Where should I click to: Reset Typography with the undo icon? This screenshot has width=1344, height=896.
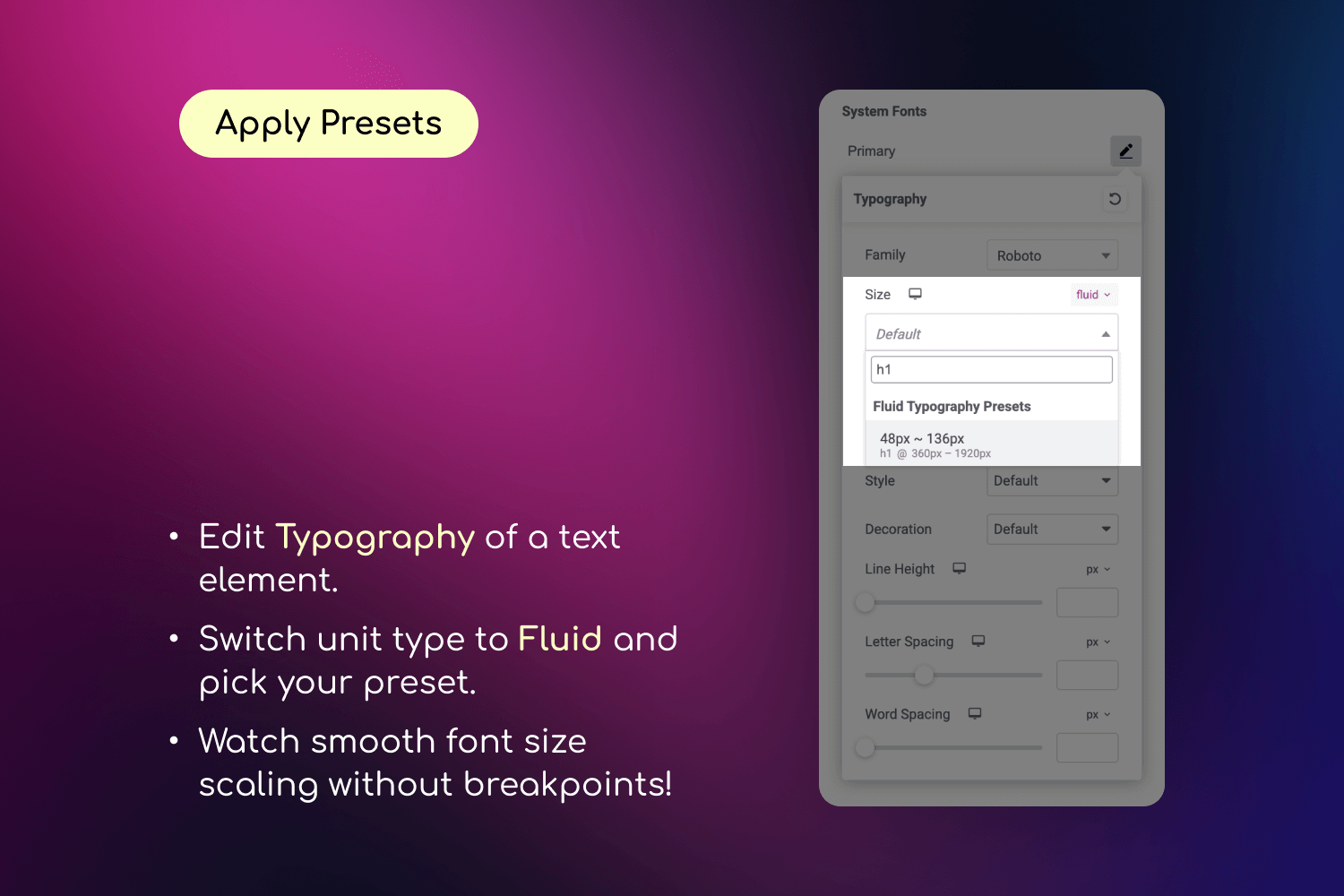point(1115,199)
